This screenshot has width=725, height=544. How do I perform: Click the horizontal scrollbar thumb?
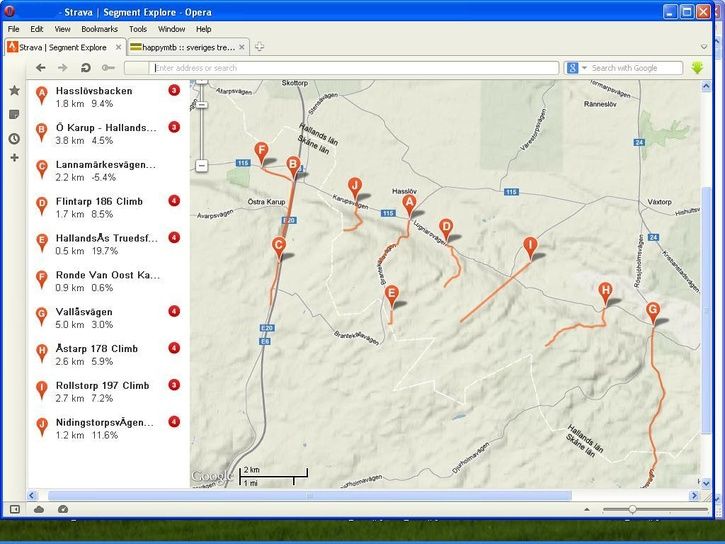coord(310,495)
